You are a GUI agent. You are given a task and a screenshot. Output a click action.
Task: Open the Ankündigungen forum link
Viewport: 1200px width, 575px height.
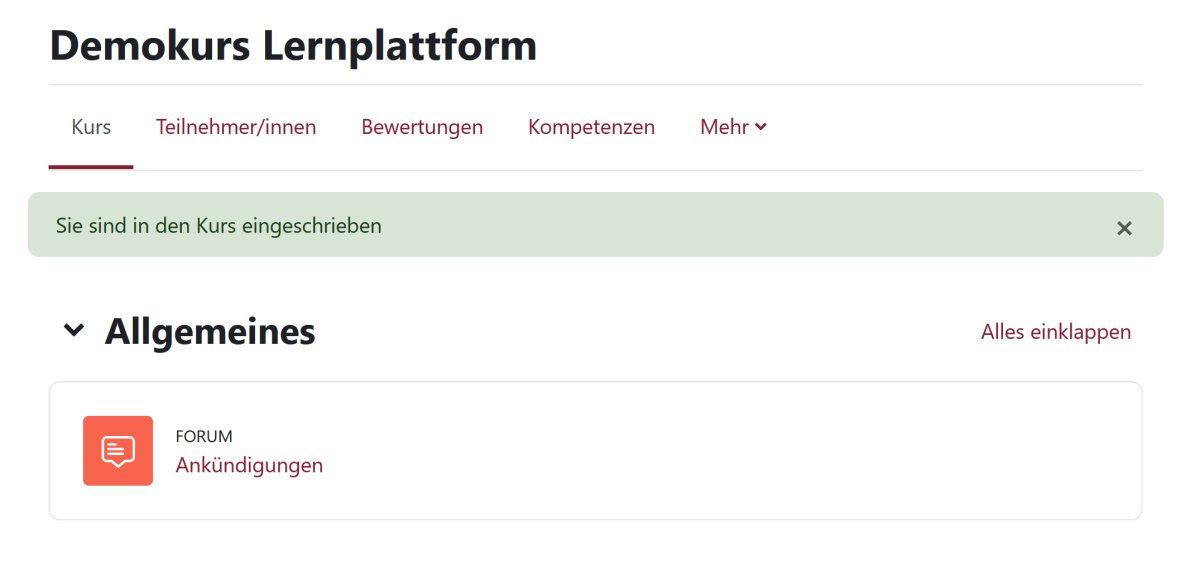tap(249, 465)
